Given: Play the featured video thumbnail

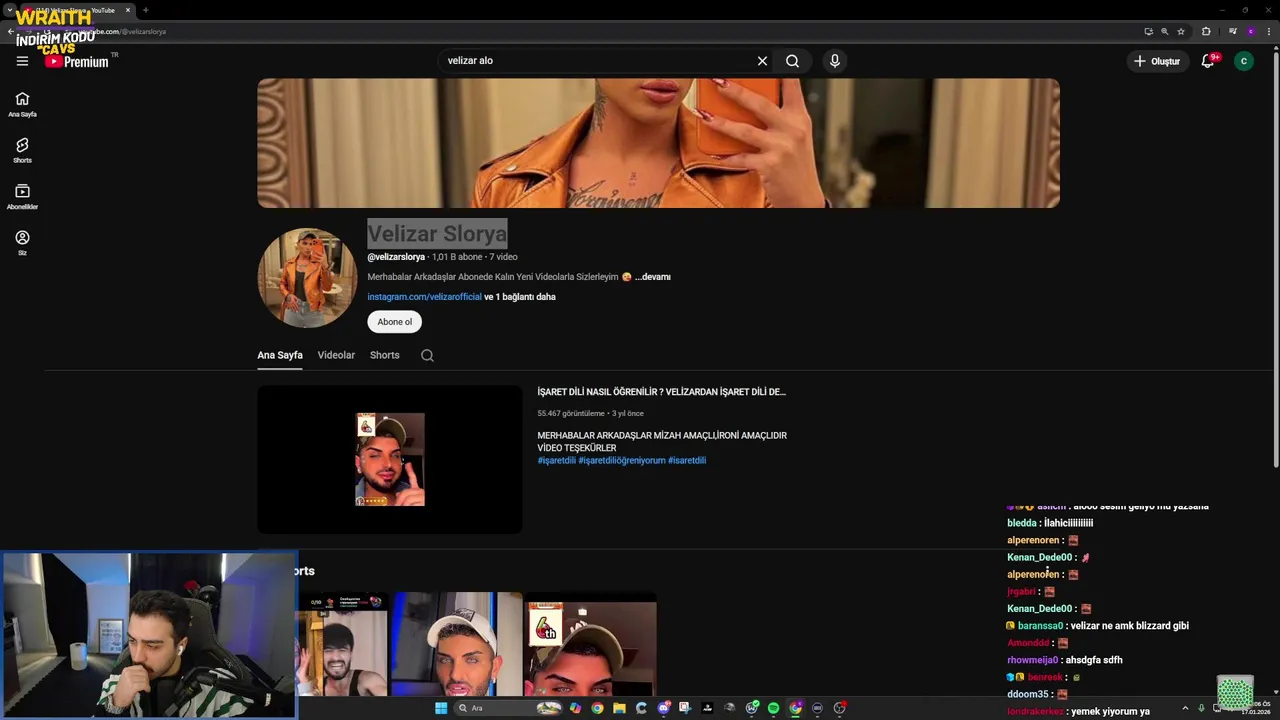Looking at the screenshot, I should click(390, 459).
